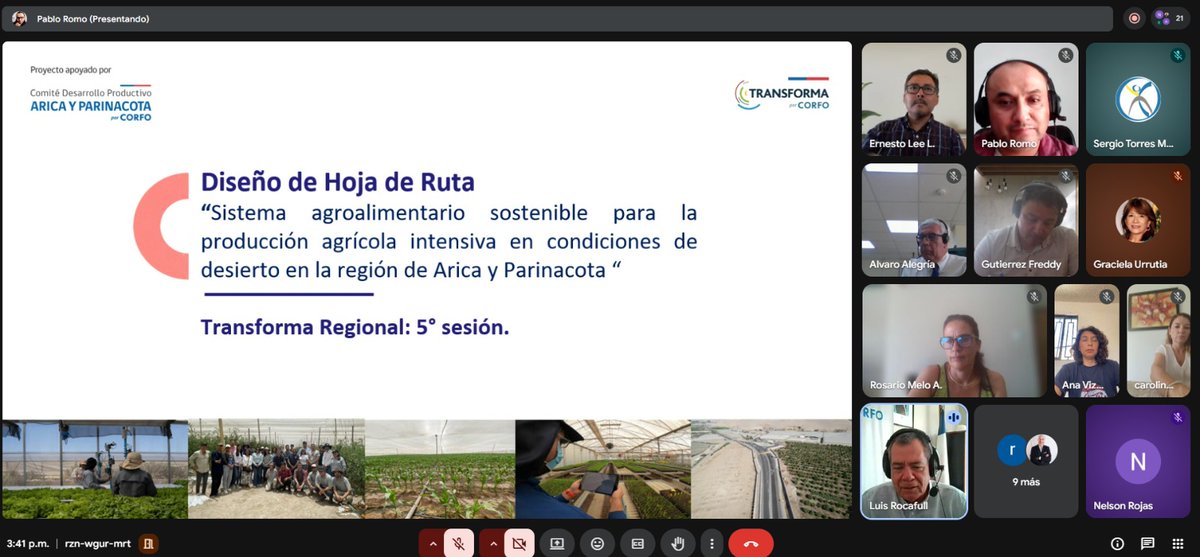The height and width of the screenshot is (557, 1200).
Task: Click the slide title 'Diseño de Hoja de Ruta'
Action: coord(338,183)
